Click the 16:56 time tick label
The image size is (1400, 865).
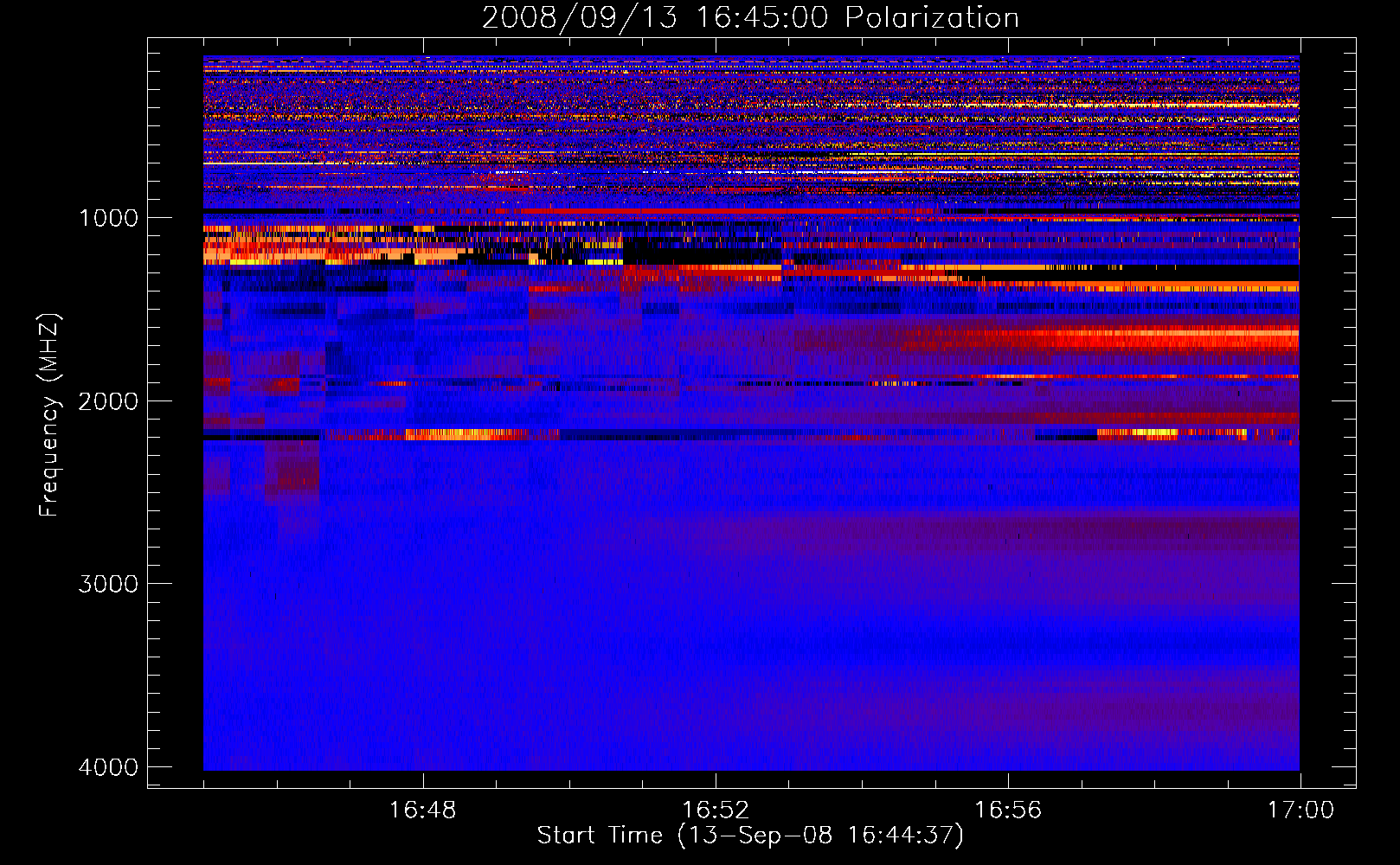(x=1008, y=811)
